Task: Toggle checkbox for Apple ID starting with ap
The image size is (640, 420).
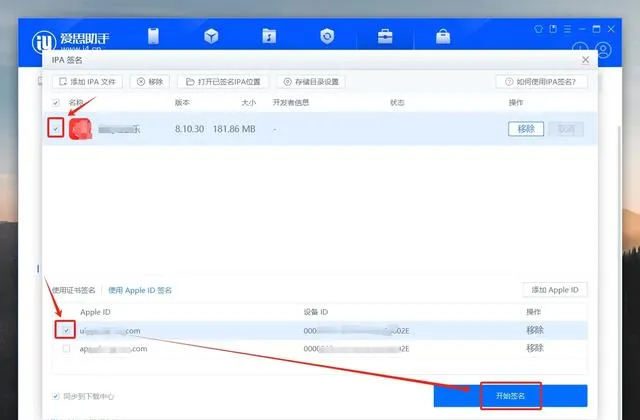Action: [x=66, y=349]
